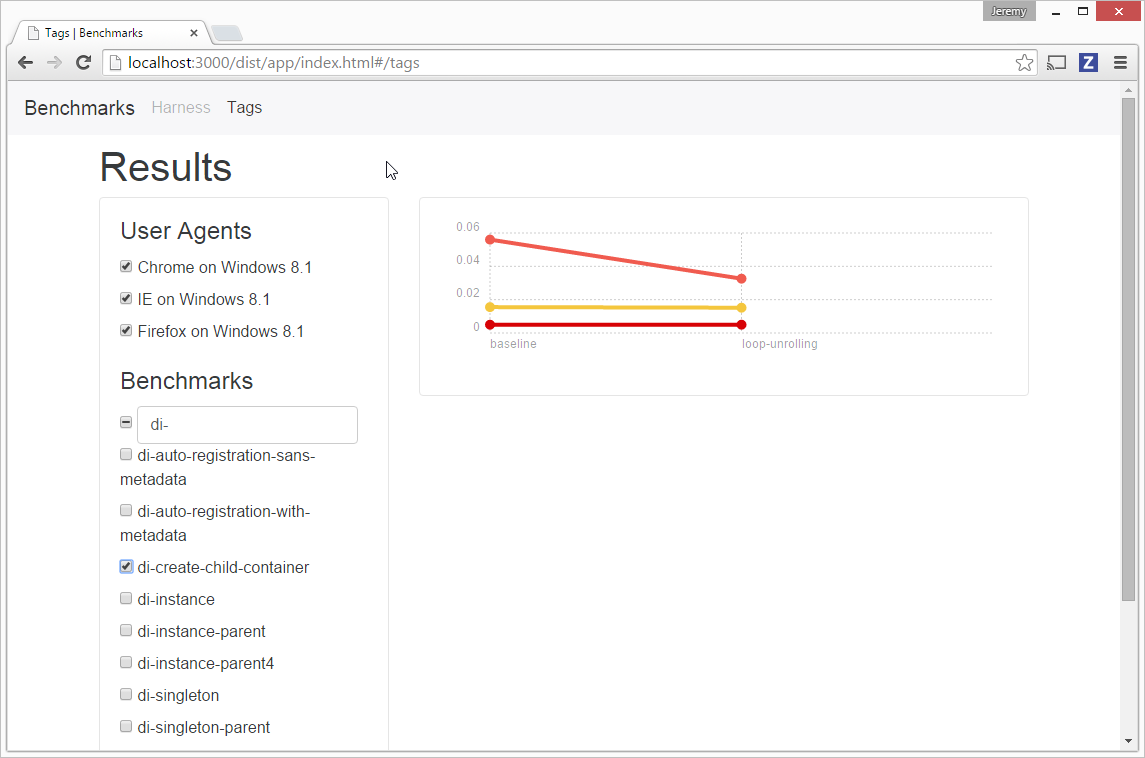This screenshot has height=758, width=1145.
Task: Click the vertical scrollbar thumb
Action: pos(1128,350)
